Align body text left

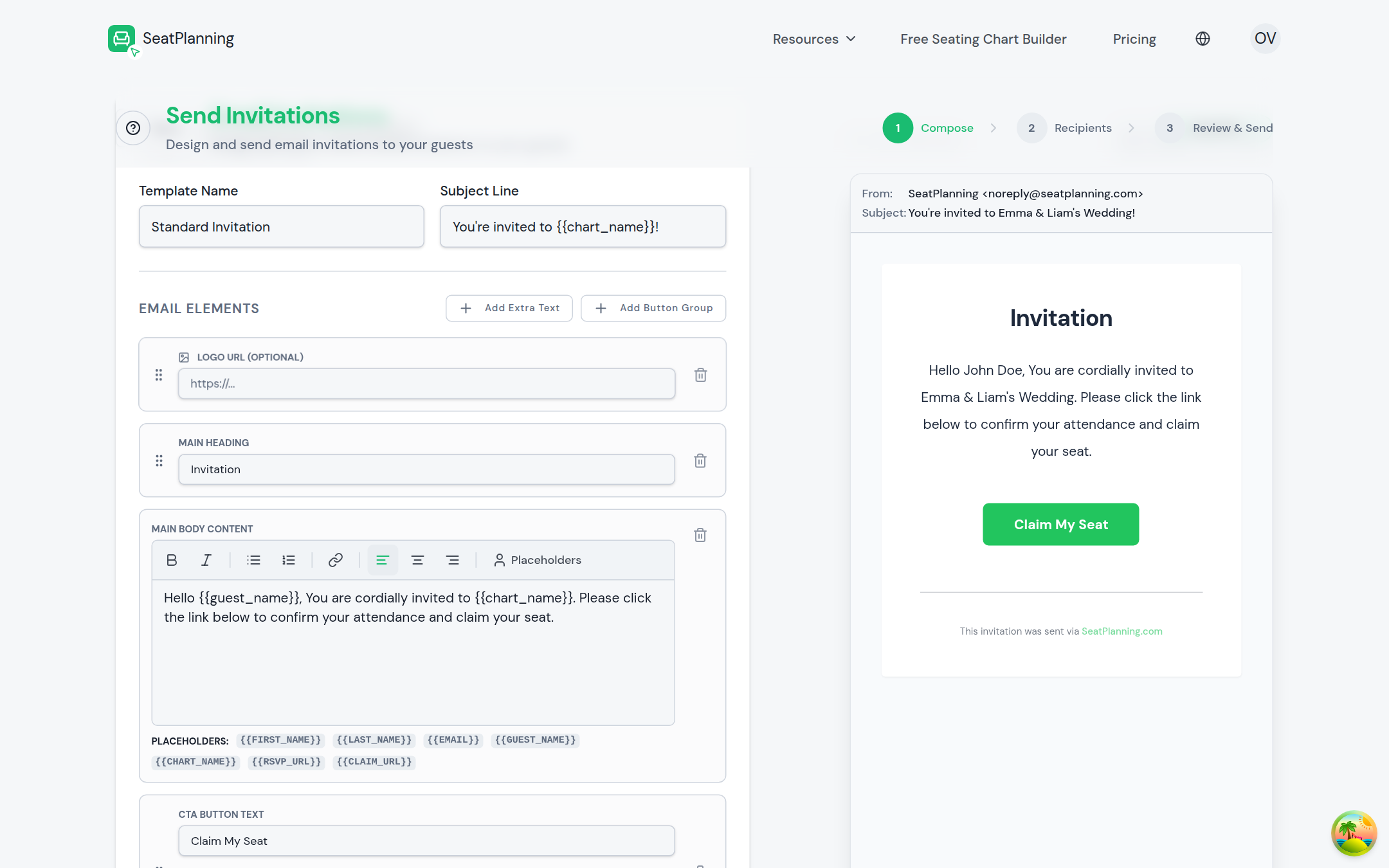pos(383,560)
